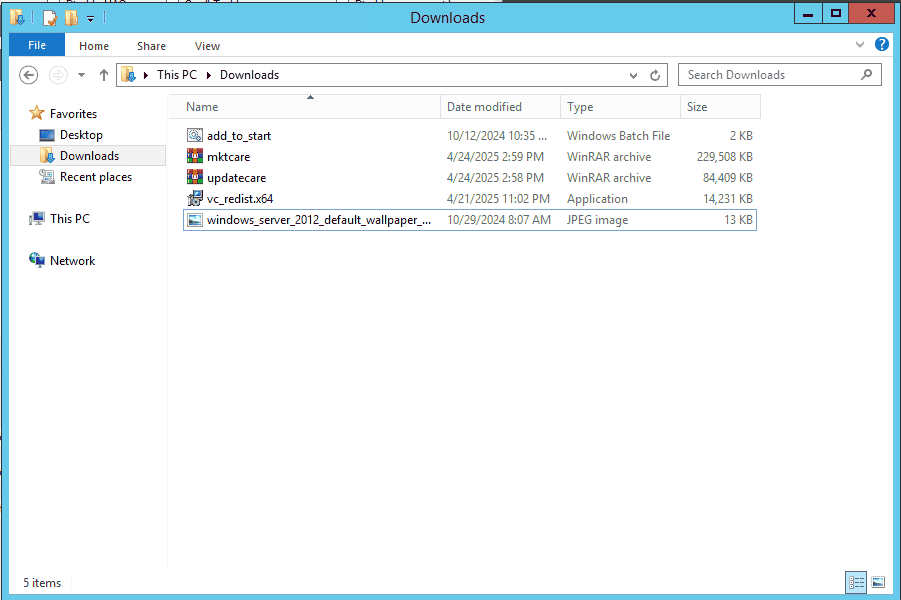The image size is (901, 600).
Task: Switch to Details view layout
Action: [x=856, y=583]
